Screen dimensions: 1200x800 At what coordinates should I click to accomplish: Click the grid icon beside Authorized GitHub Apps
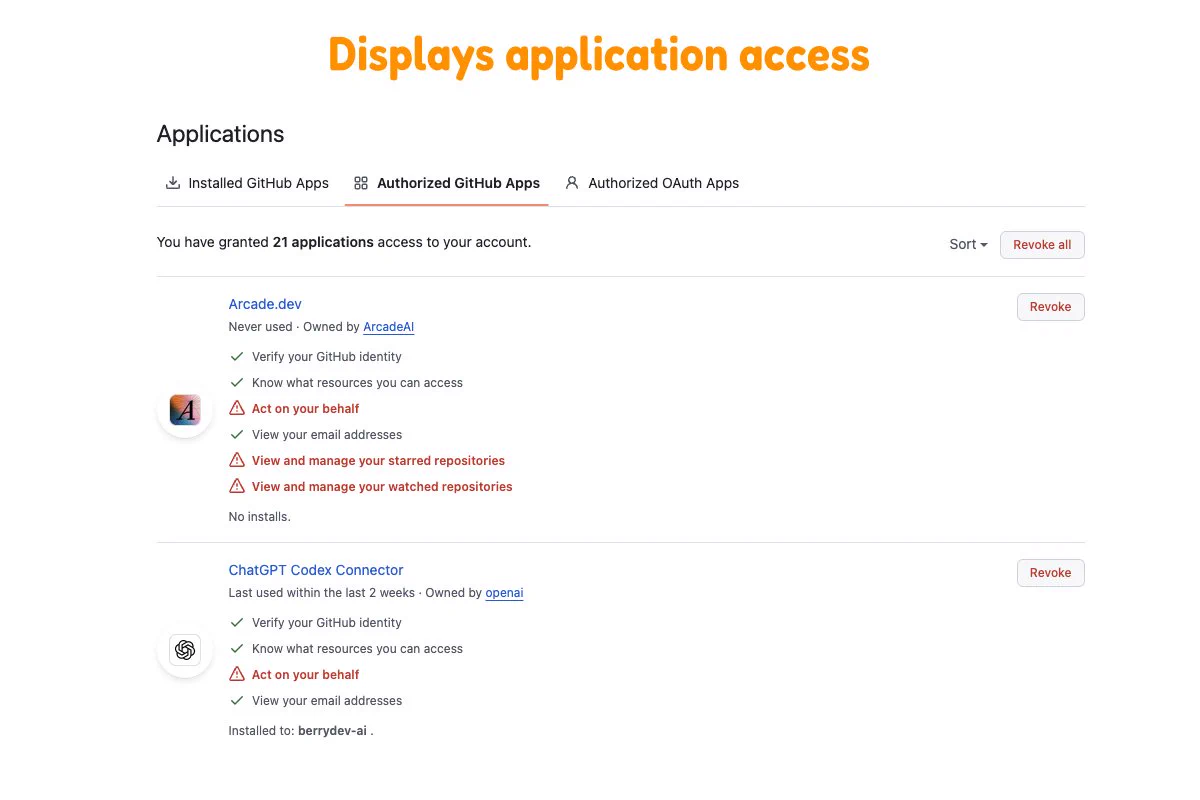point(361,183)
